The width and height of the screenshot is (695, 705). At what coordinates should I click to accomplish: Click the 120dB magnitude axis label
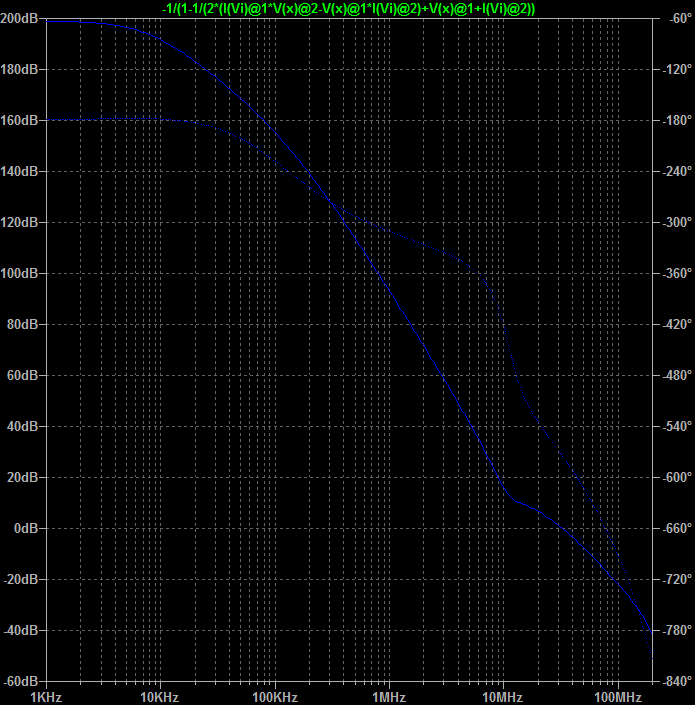19,223
